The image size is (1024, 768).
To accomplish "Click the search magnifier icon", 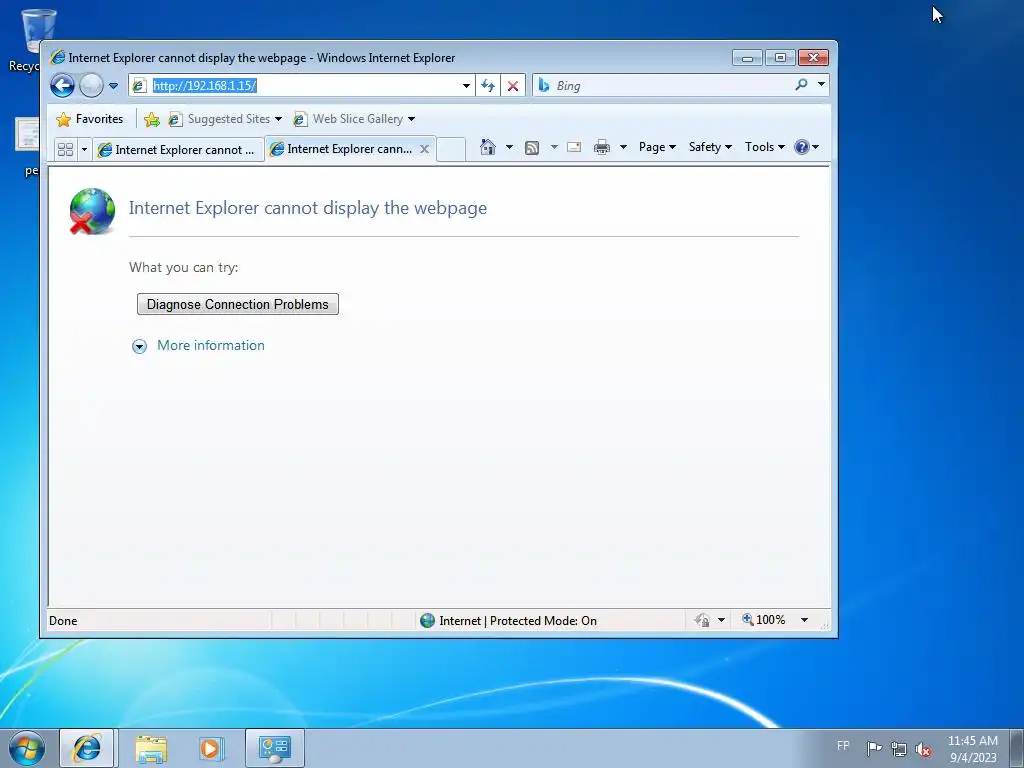I will [x=801, y=85].
